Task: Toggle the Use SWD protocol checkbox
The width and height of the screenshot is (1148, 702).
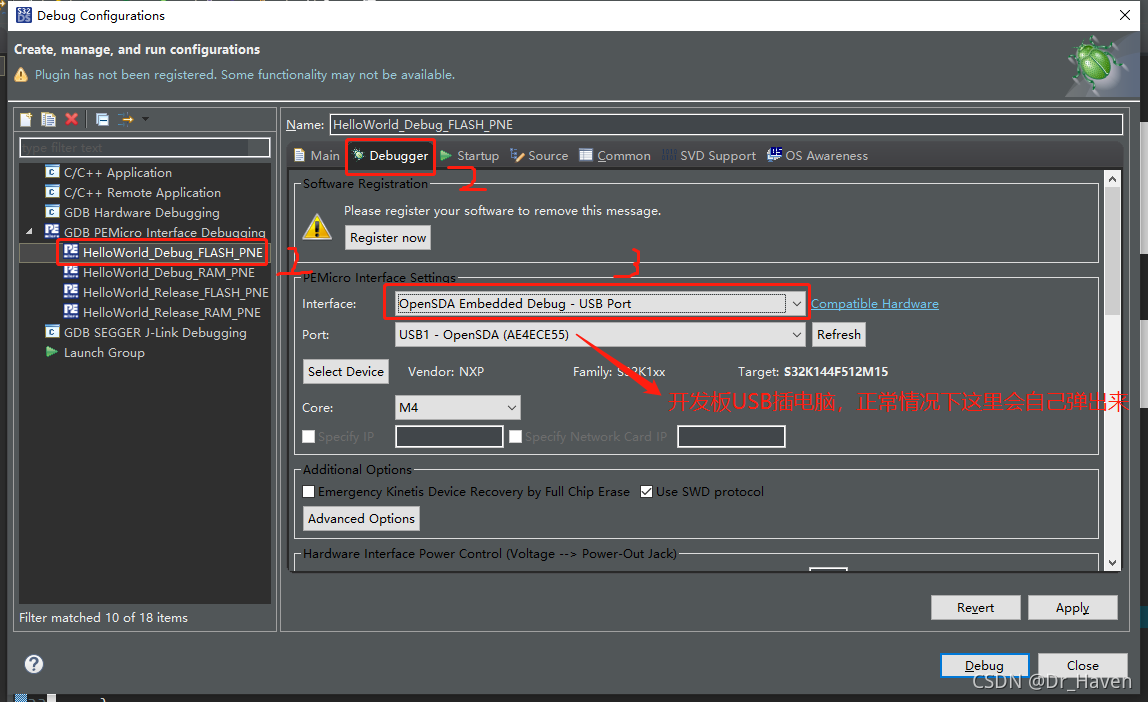Action: tap(646, 492)
